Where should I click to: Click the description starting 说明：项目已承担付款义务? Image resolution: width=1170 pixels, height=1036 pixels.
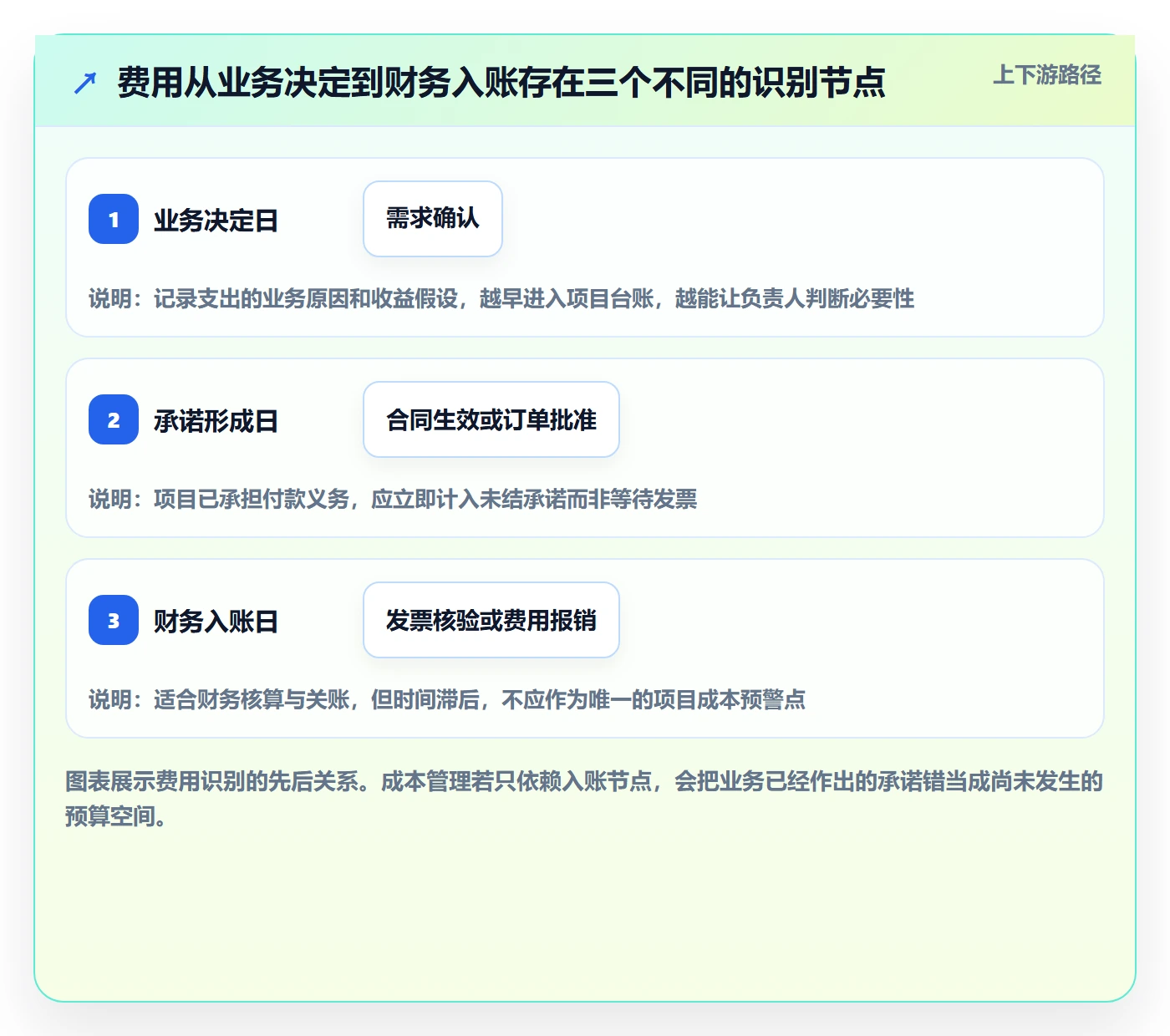click(393, 499)
